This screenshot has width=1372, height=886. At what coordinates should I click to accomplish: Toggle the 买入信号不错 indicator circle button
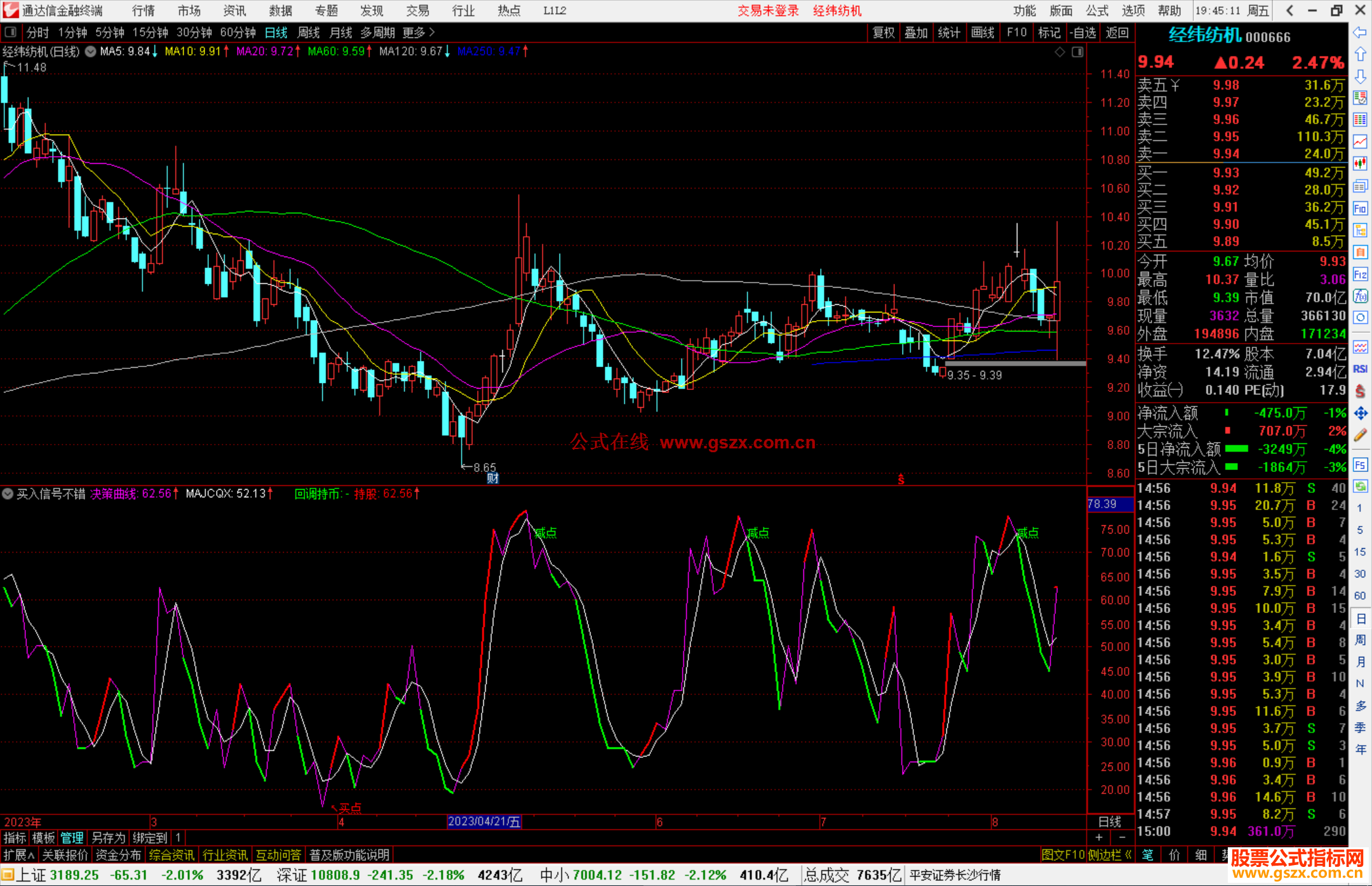coord(8,493)
